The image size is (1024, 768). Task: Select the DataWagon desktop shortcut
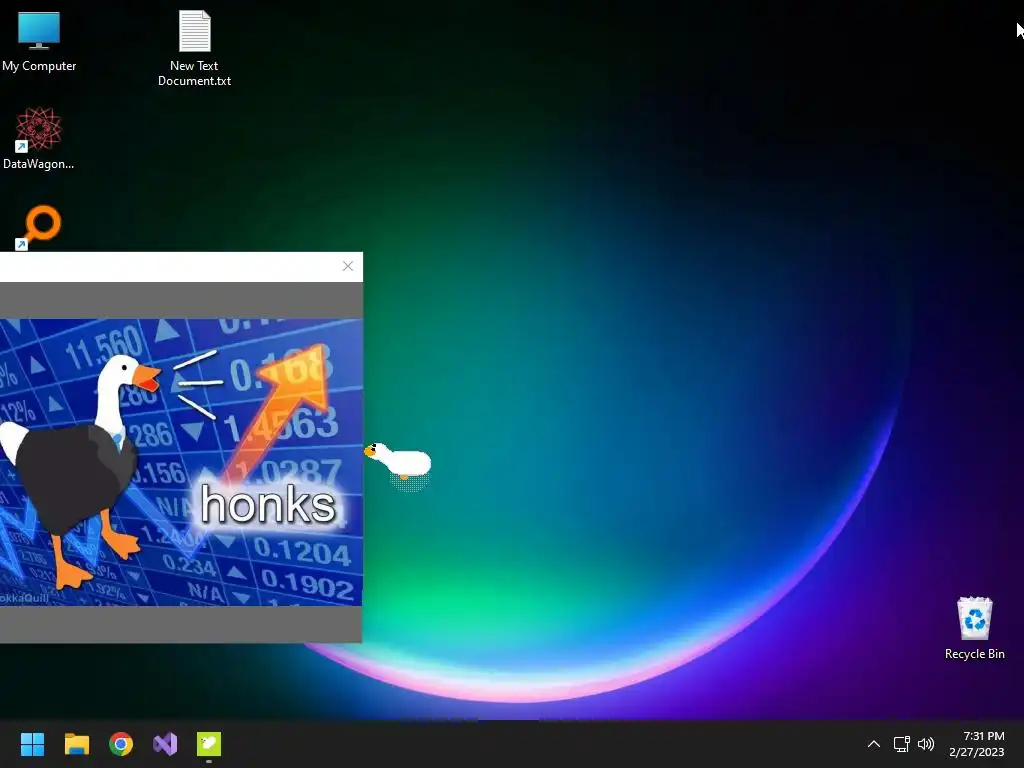[39, 138]
